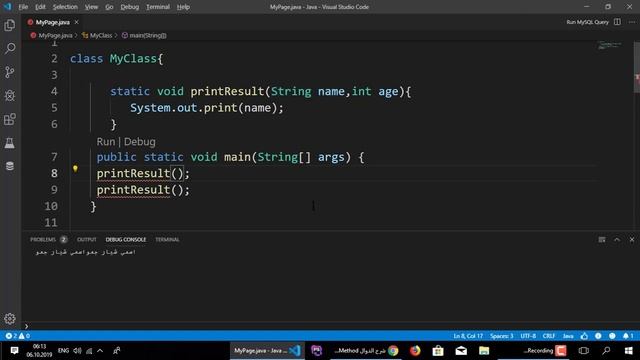The height and width of the screenshot is (360, 640).
Task: Click the lightbulb quick fix icon
Action: point(75,169)
